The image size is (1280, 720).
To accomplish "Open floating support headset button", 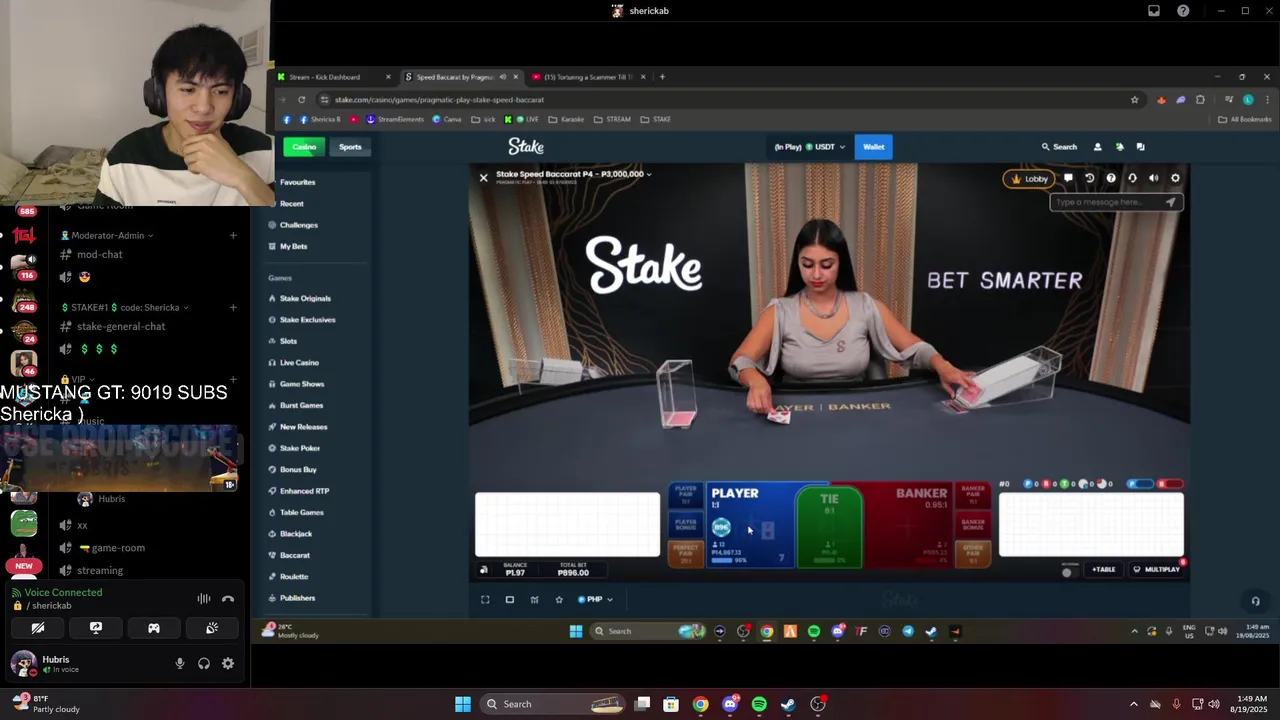I will [1256, 601].
